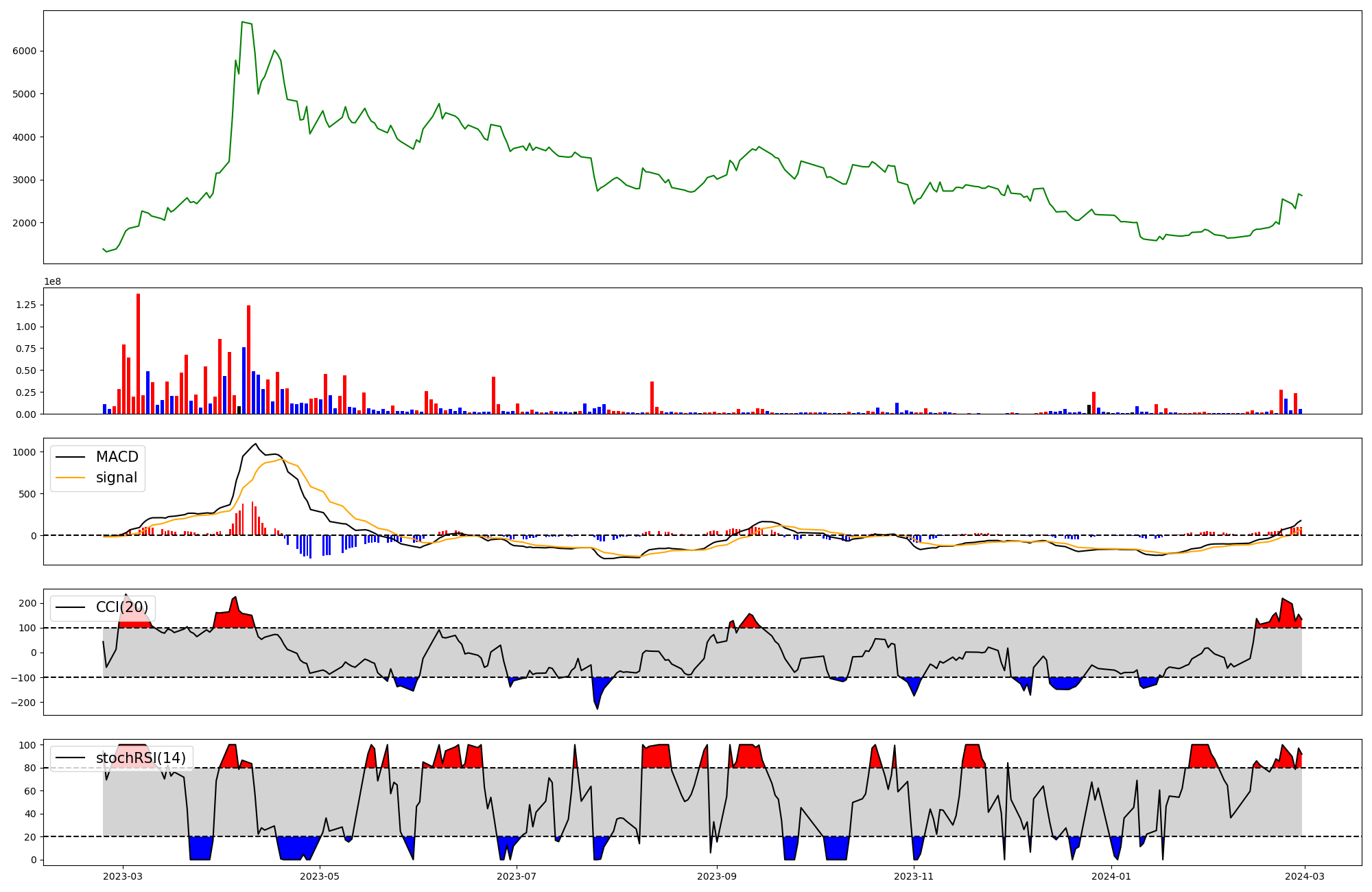Click the 1e8 volume scale label
This screenshot has height=892, width=1372.
tap(52, 282)
